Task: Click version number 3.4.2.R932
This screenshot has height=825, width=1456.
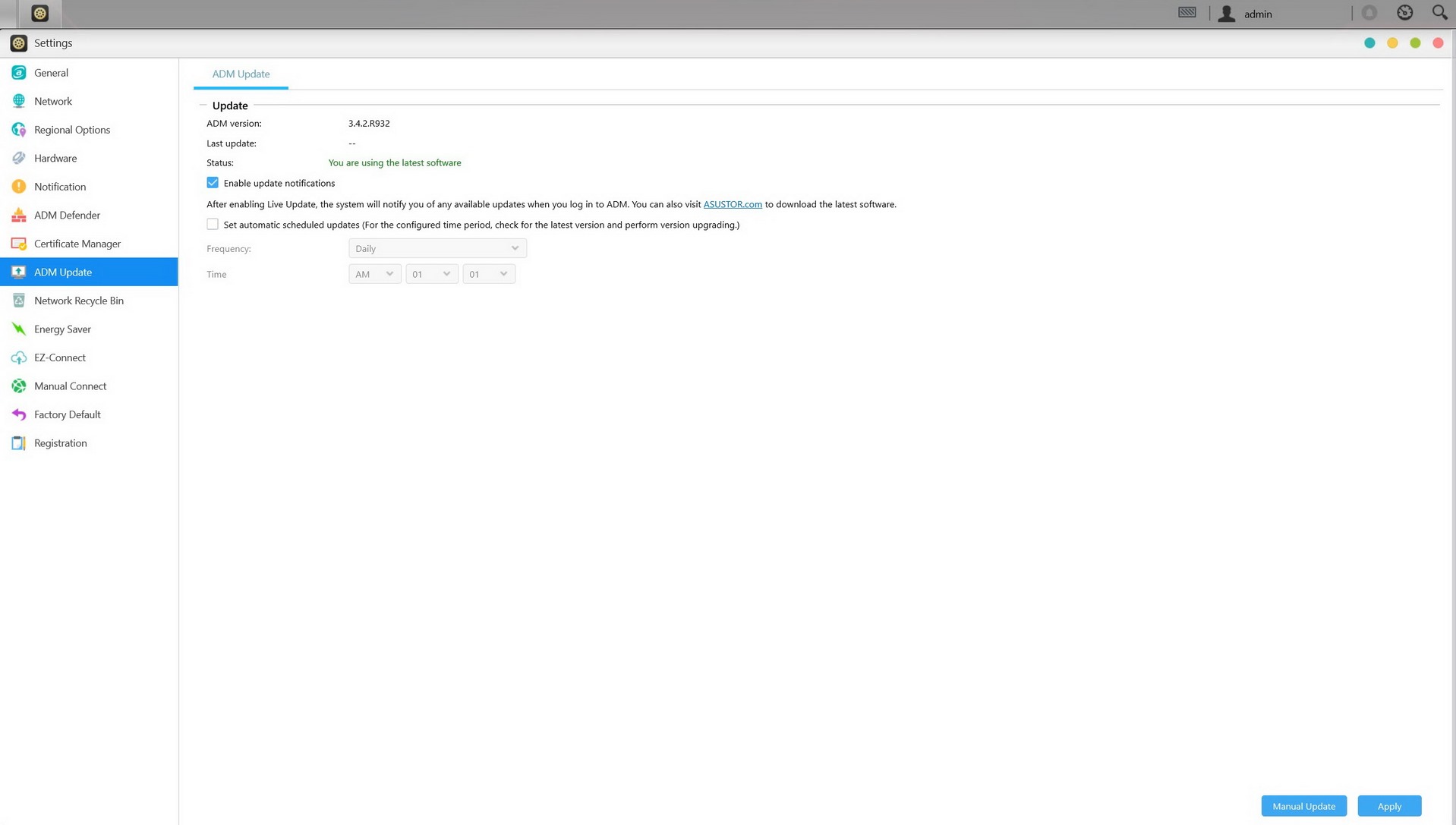Action: coord(369,123)
